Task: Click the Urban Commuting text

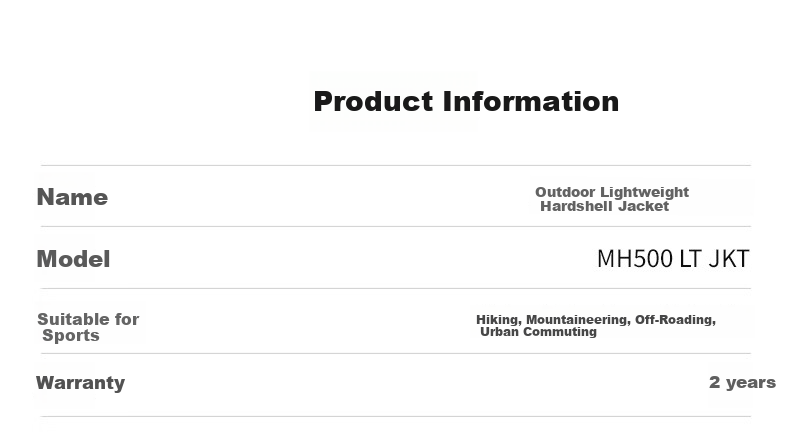Action: pos(538,332)
